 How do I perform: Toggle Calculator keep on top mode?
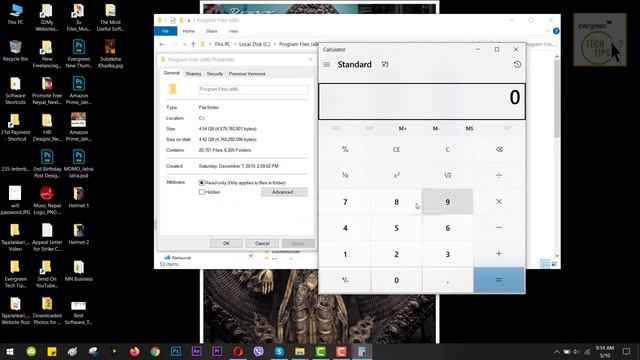(x=385, y=64)
